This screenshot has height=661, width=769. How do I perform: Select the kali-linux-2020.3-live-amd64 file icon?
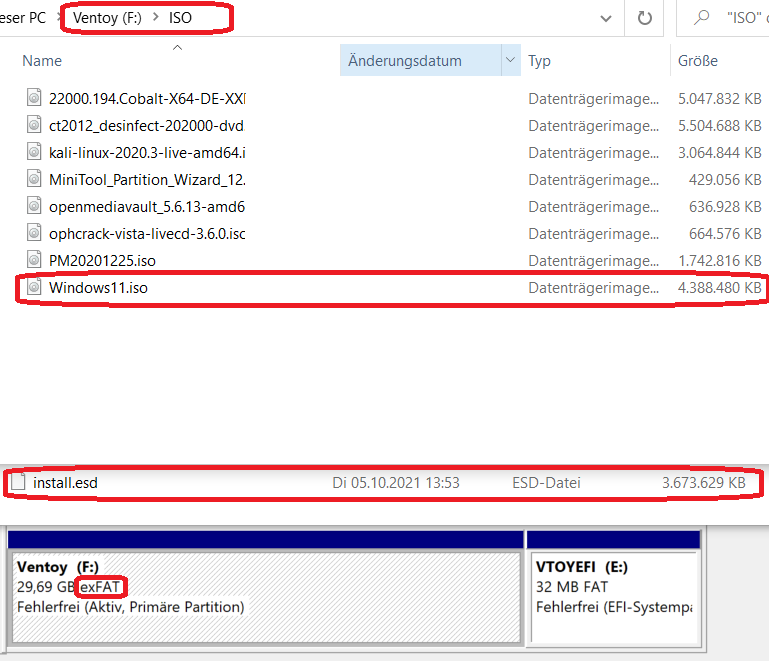click(33, 152)
